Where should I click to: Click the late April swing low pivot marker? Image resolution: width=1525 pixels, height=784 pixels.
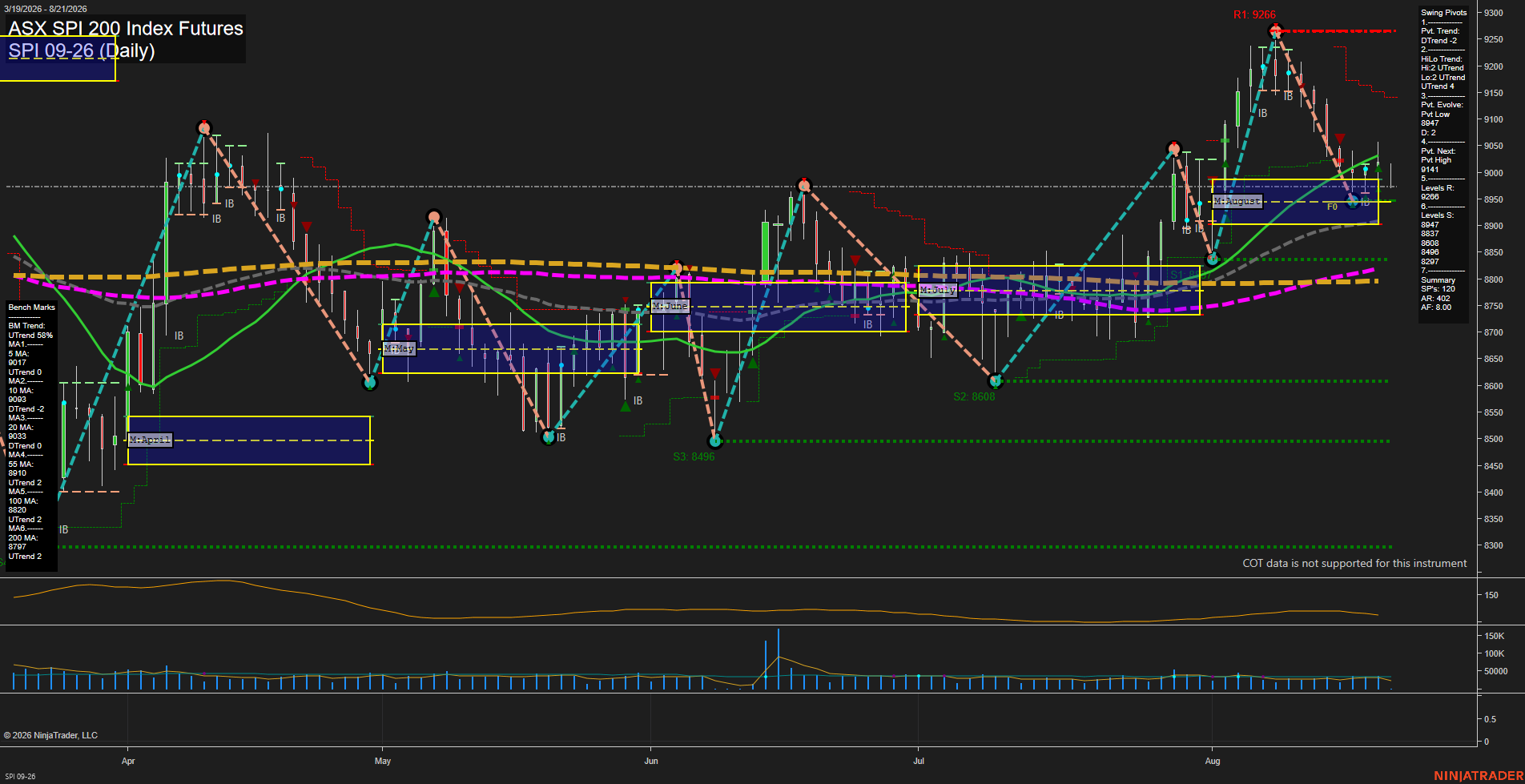click(370, 383)
